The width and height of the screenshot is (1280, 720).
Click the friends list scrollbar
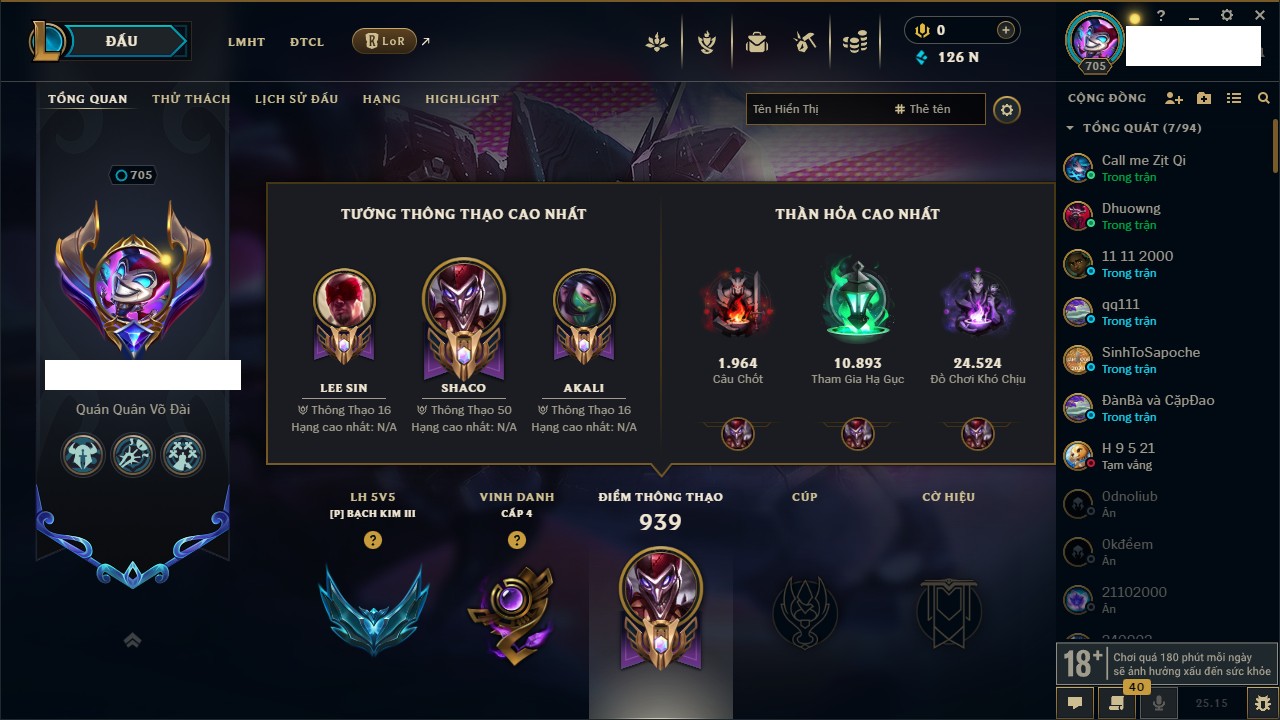tap(1275, 145)
